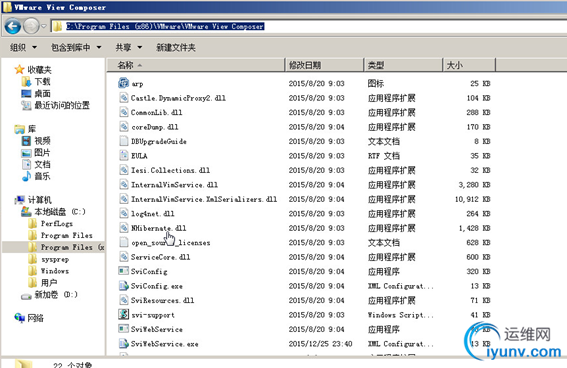Click the 新建文件夹 button
The image size is (567, 368).
point(176,47)
